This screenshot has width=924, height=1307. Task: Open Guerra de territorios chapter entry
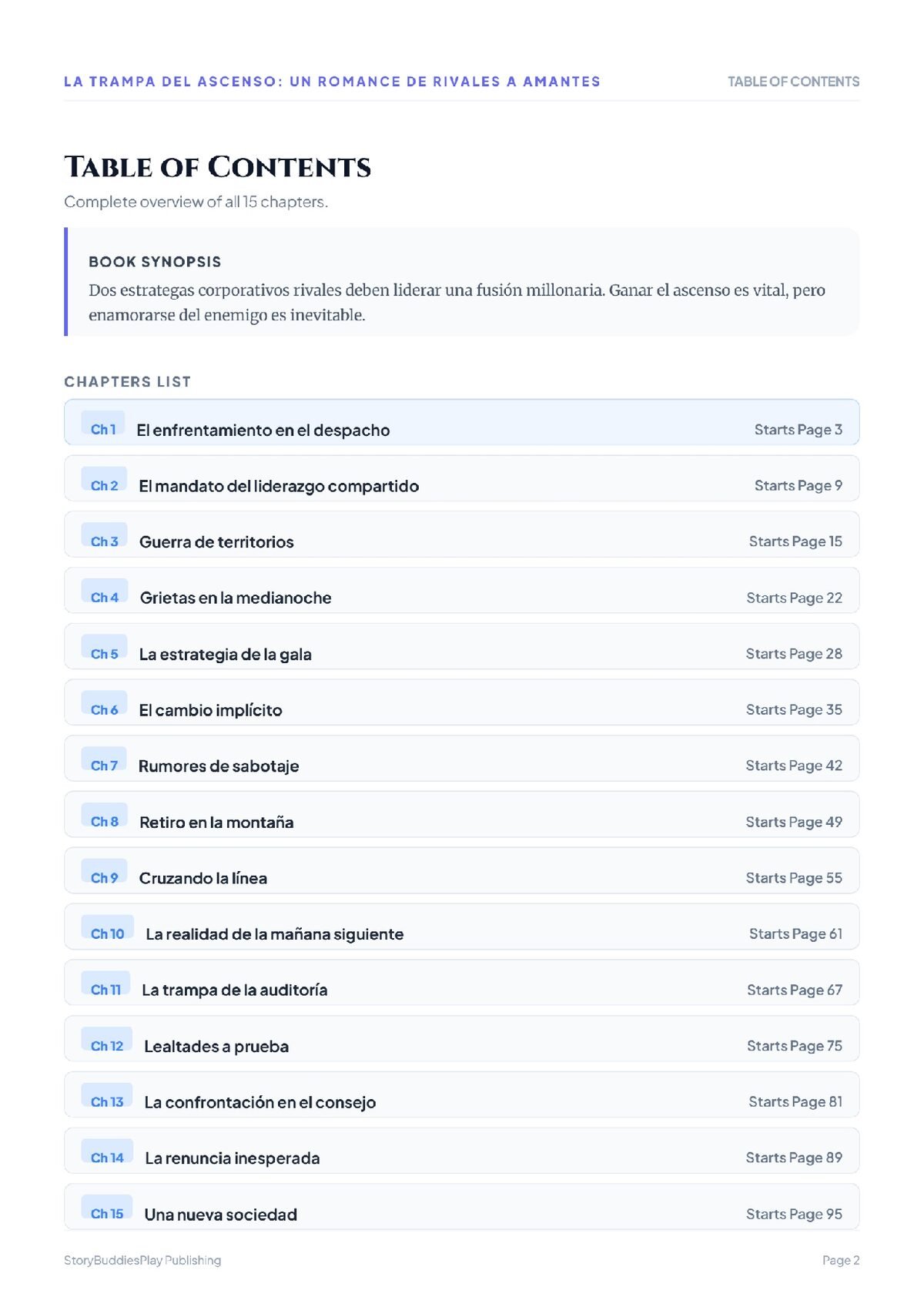[461, 535]
